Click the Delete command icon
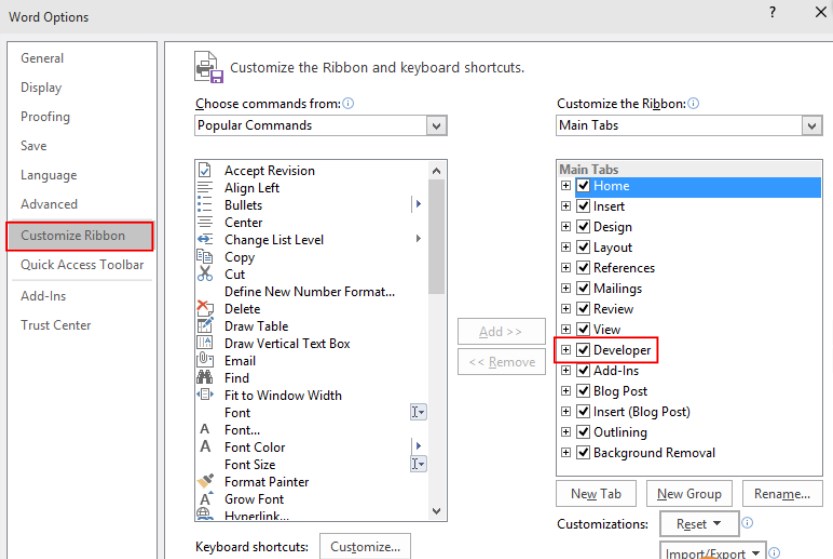 click(x=205, y=309)
